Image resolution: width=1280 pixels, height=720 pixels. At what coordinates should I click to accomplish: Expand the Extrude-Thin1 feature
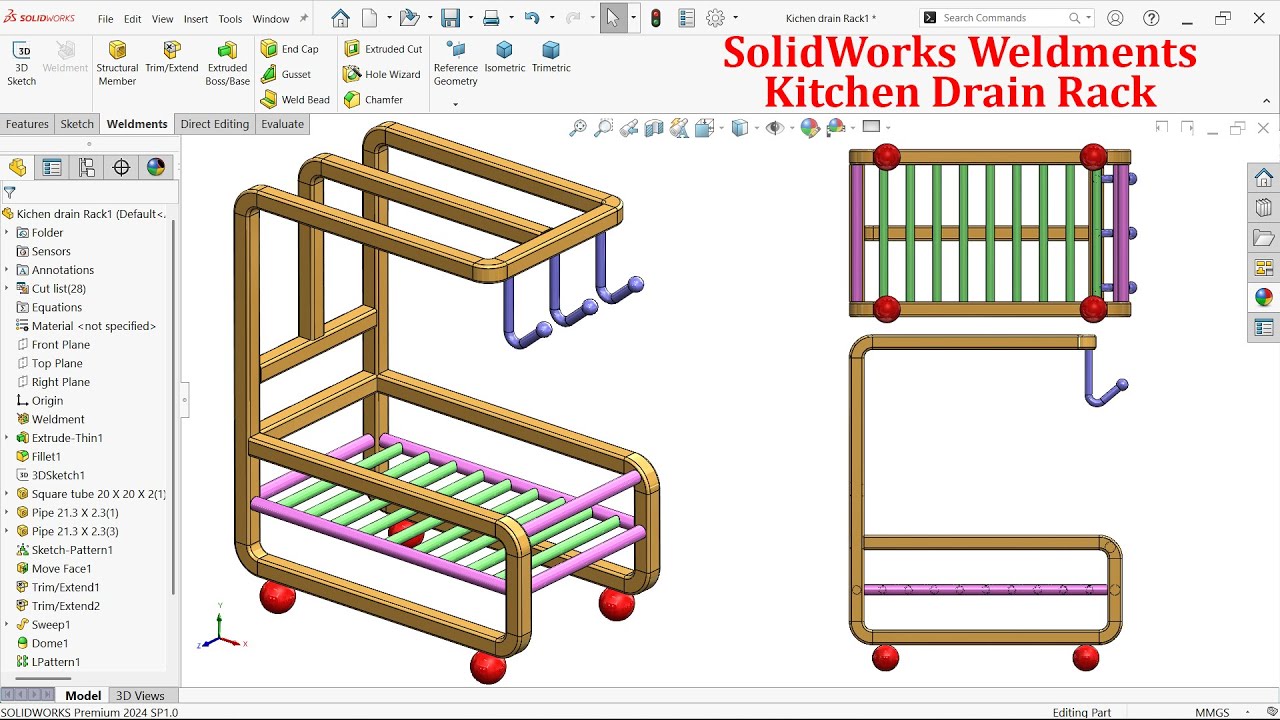(7, 438)
